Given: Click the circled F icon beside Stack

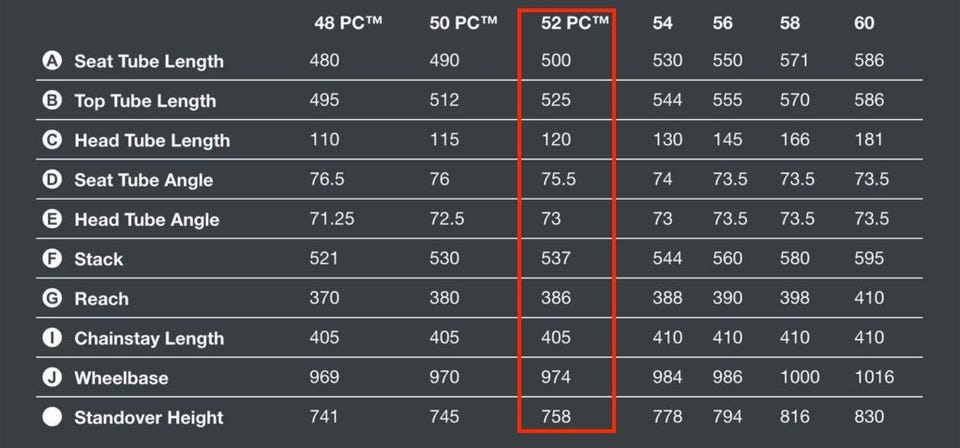Looking at the screenshot, I should point(52,258).
